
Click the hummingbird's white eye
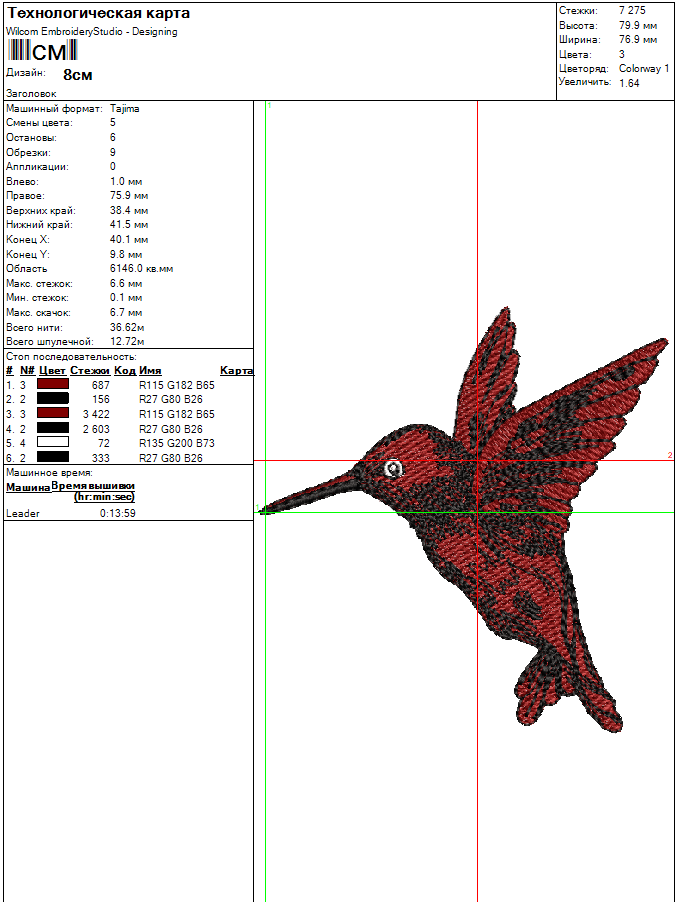click(393, 468)
